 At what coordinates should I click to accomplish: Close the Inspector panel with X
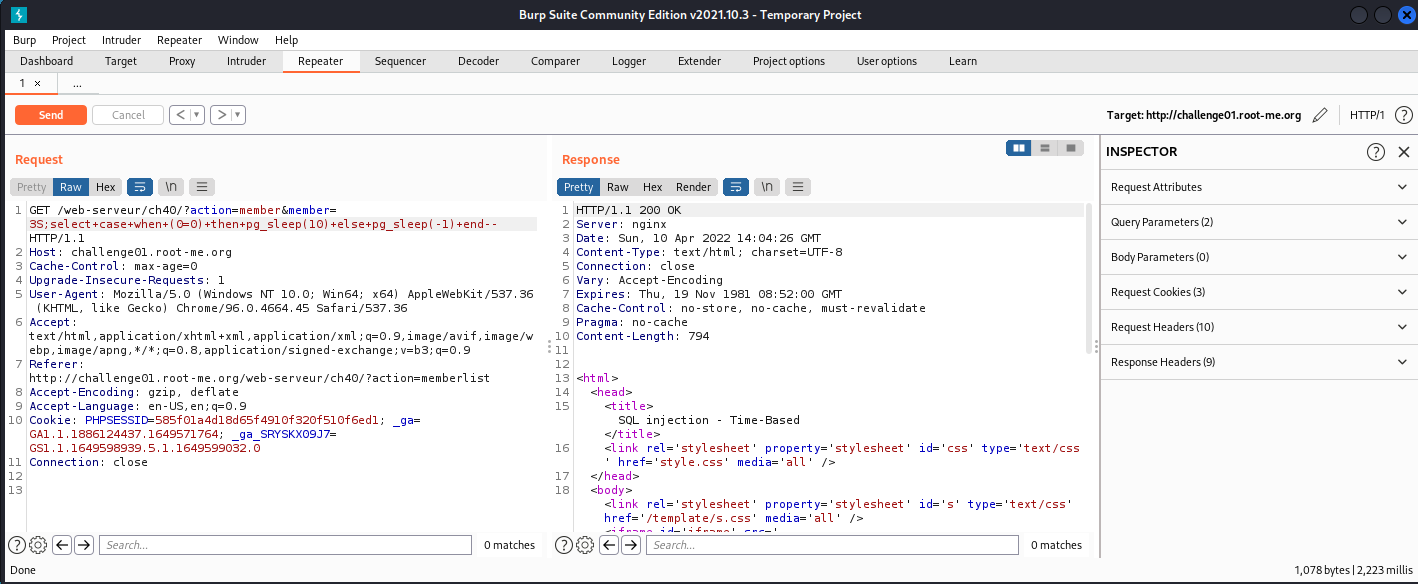click(x=1403, y=152)
